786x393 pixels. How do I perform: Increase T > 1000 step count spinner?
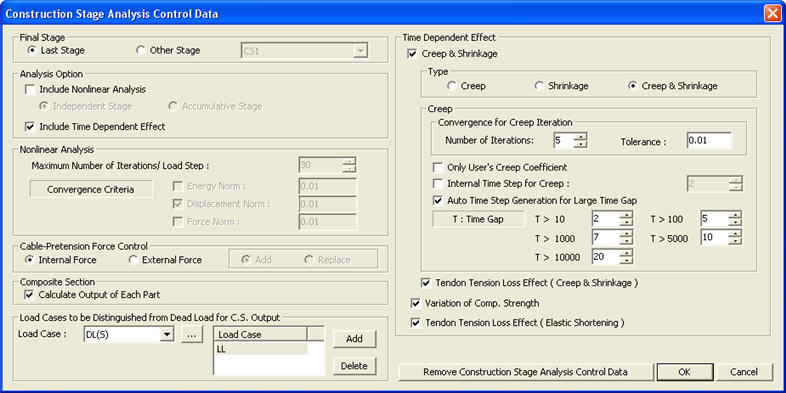coord(626,233)
